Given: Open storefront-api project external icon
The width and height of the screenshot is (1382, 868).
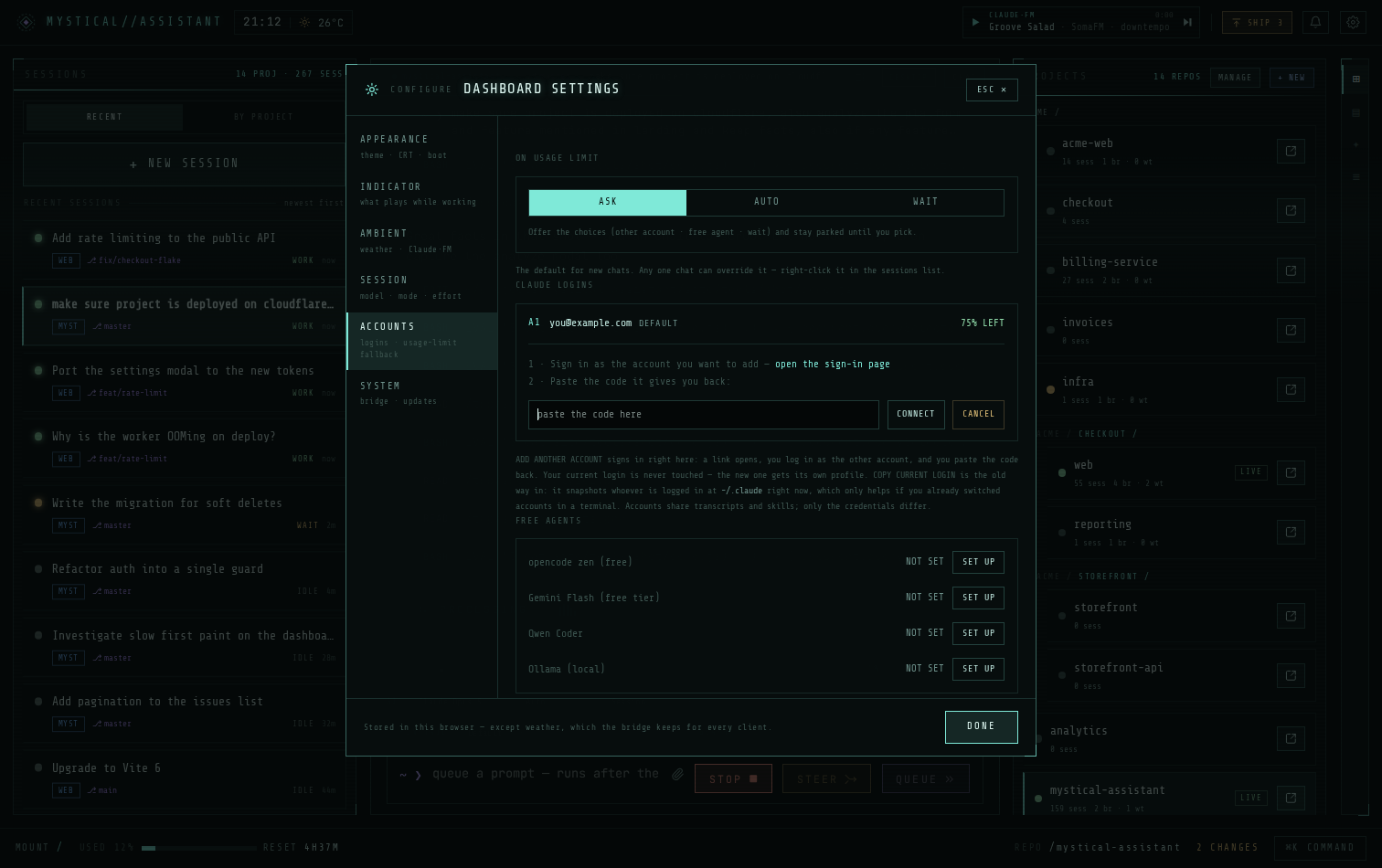Looking at the screenshot, I should pyautogui.click(x=1291, y=676).
